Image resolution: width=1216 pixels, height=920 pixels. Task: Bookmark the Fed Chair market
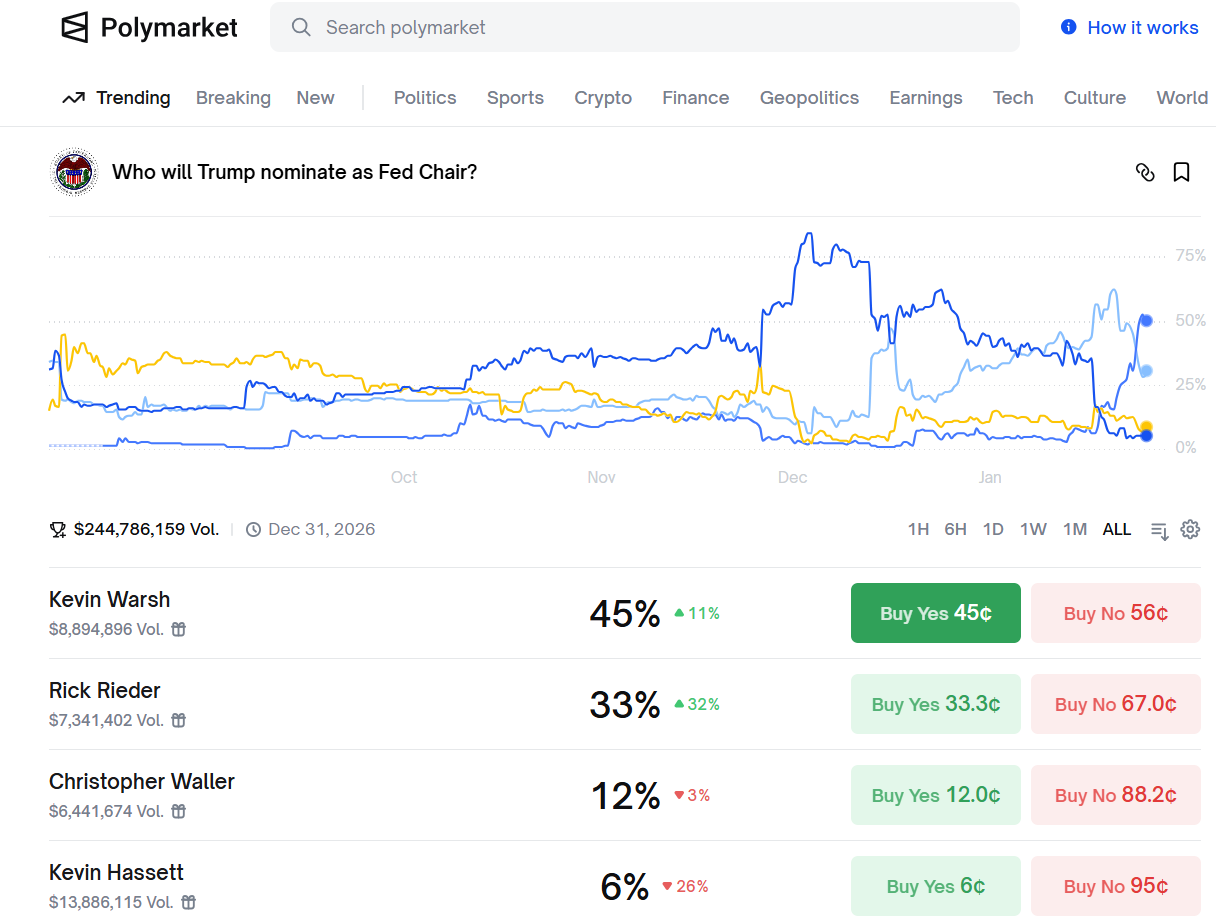point(1181,173)
